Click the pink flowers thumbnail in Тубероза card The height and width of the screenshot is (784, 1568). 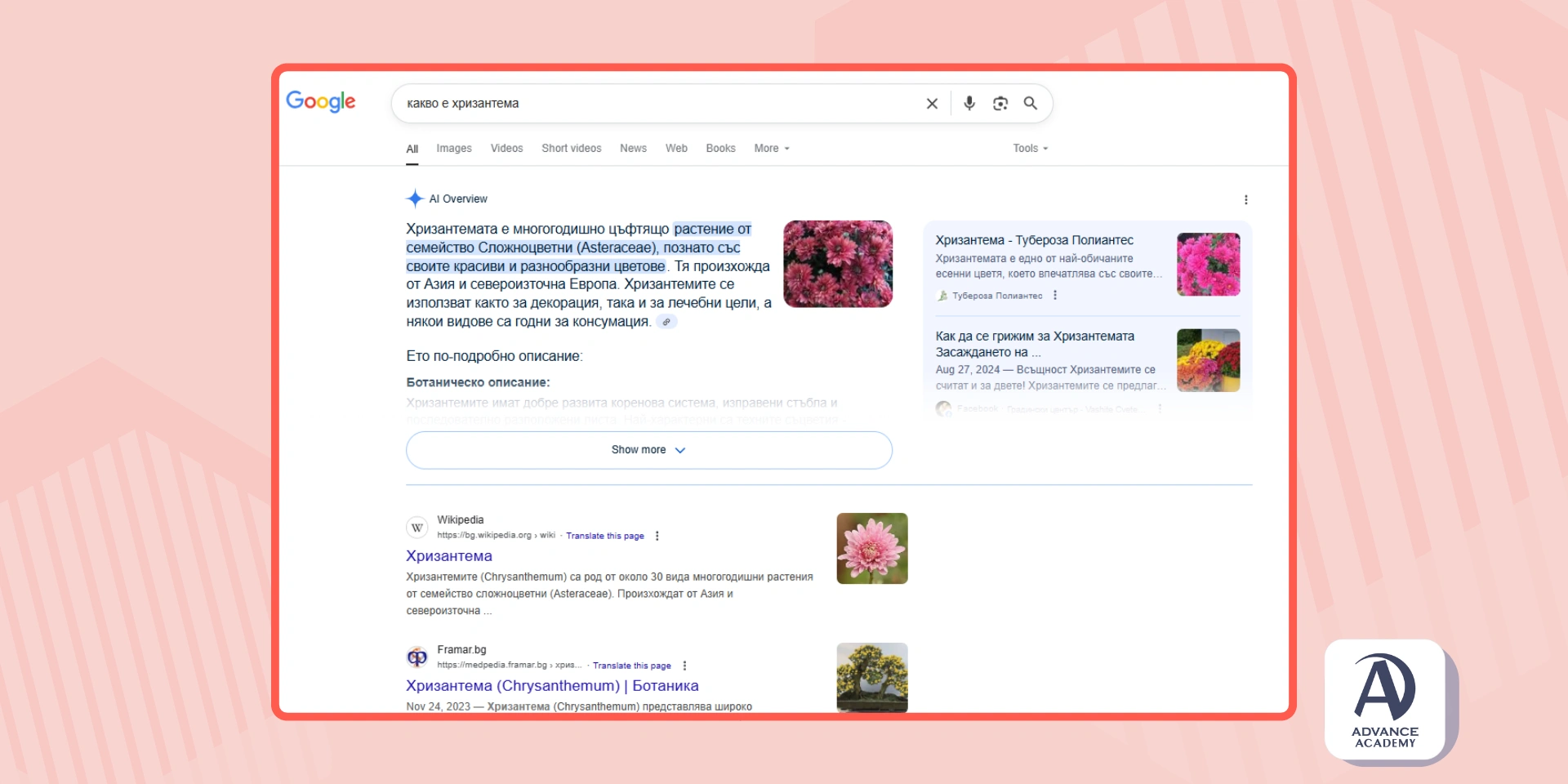(x=1209, y=264)
